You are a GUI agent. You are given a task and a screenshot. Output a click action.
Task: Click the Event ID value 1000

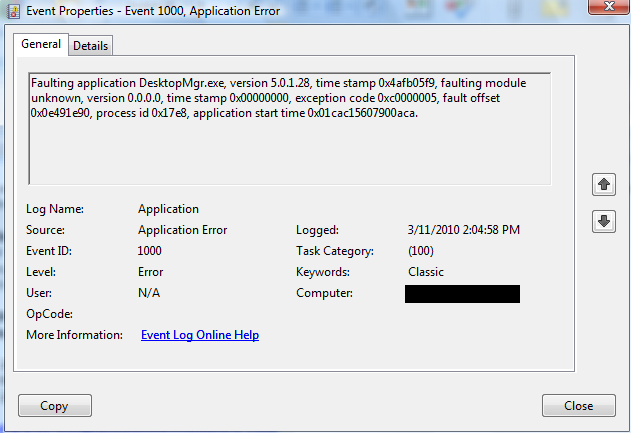click(x=149, y=251)
